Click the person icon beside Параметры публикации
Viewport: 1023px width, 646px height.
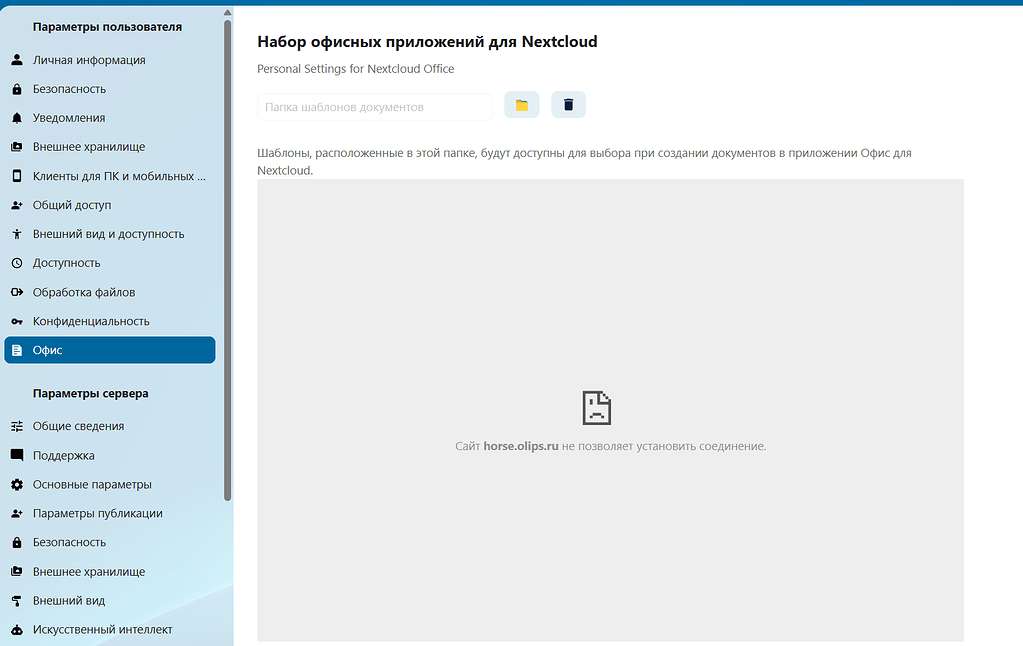point(17,514)
